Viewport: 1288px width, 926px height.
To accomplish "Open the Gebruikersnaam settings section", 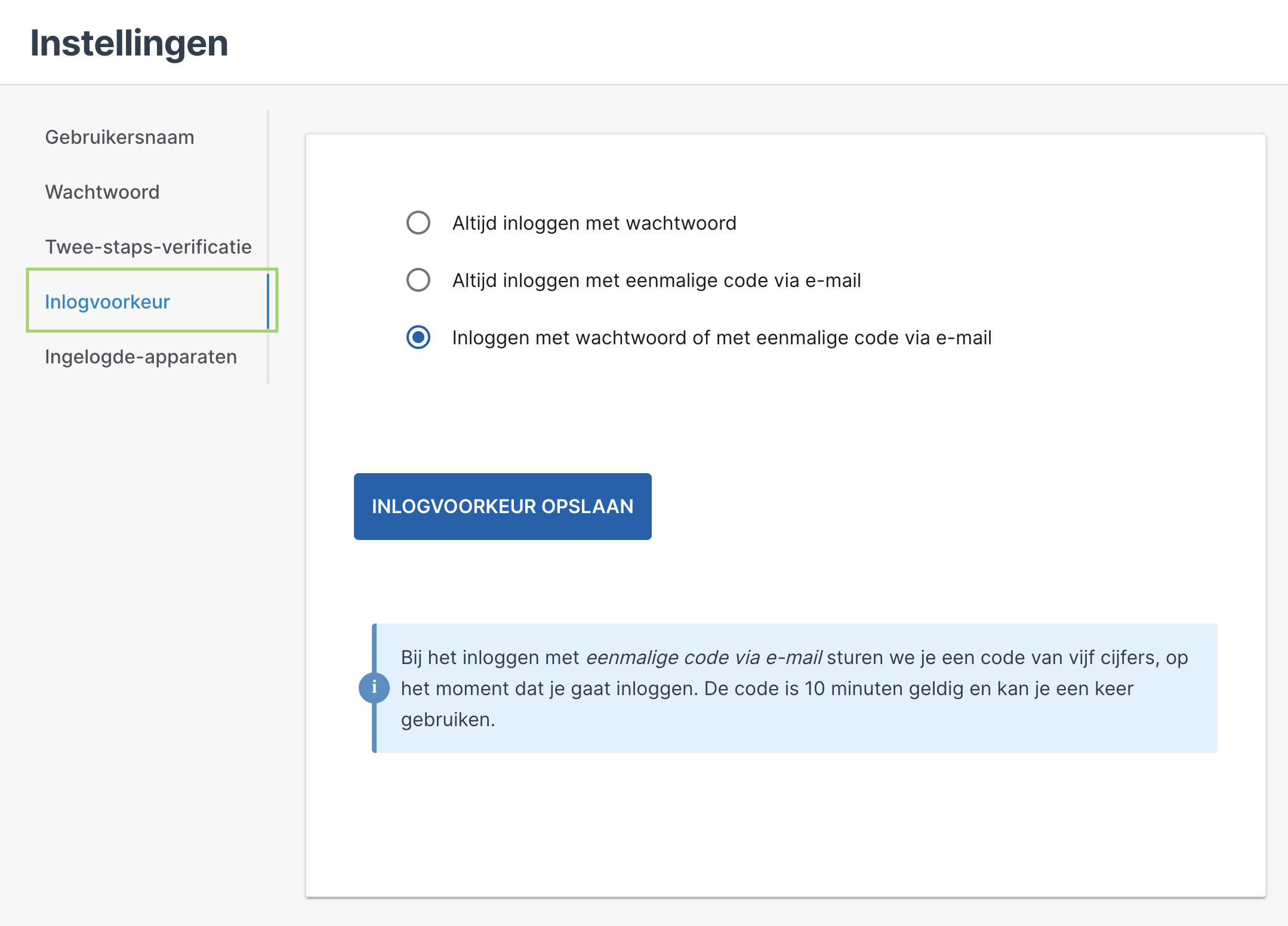I will click(x=120, y=137).
